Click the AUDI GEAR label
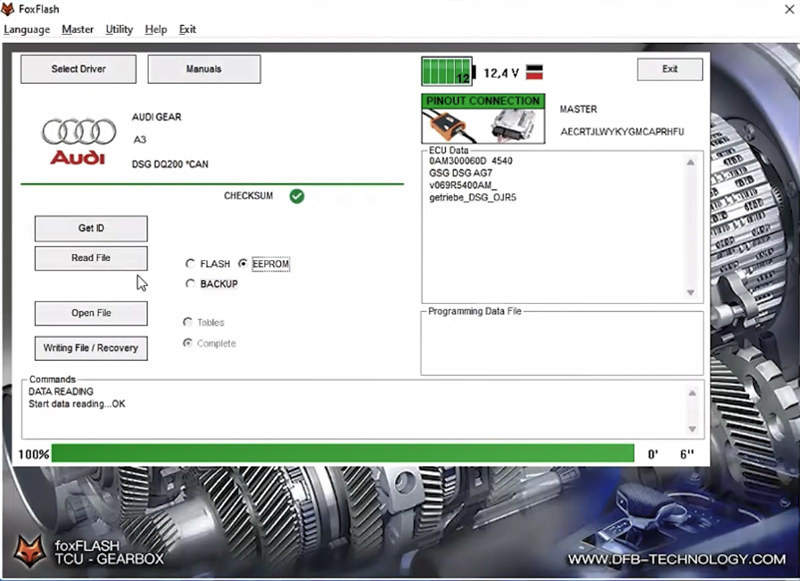Image resolution: width=800 pixels, height=581 pixels. (157, 117)
